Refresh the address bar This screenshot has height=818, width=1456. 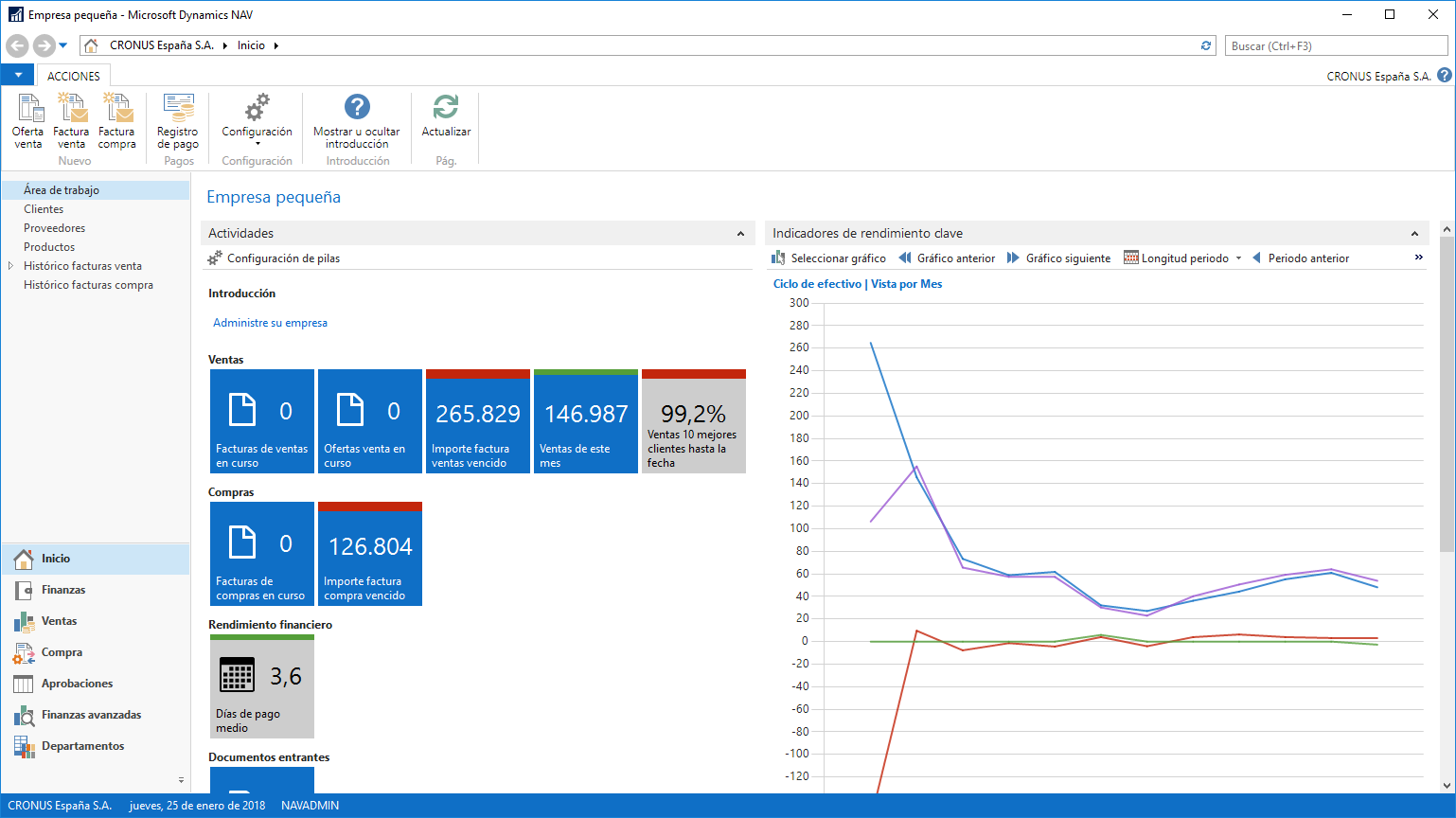1206,45
